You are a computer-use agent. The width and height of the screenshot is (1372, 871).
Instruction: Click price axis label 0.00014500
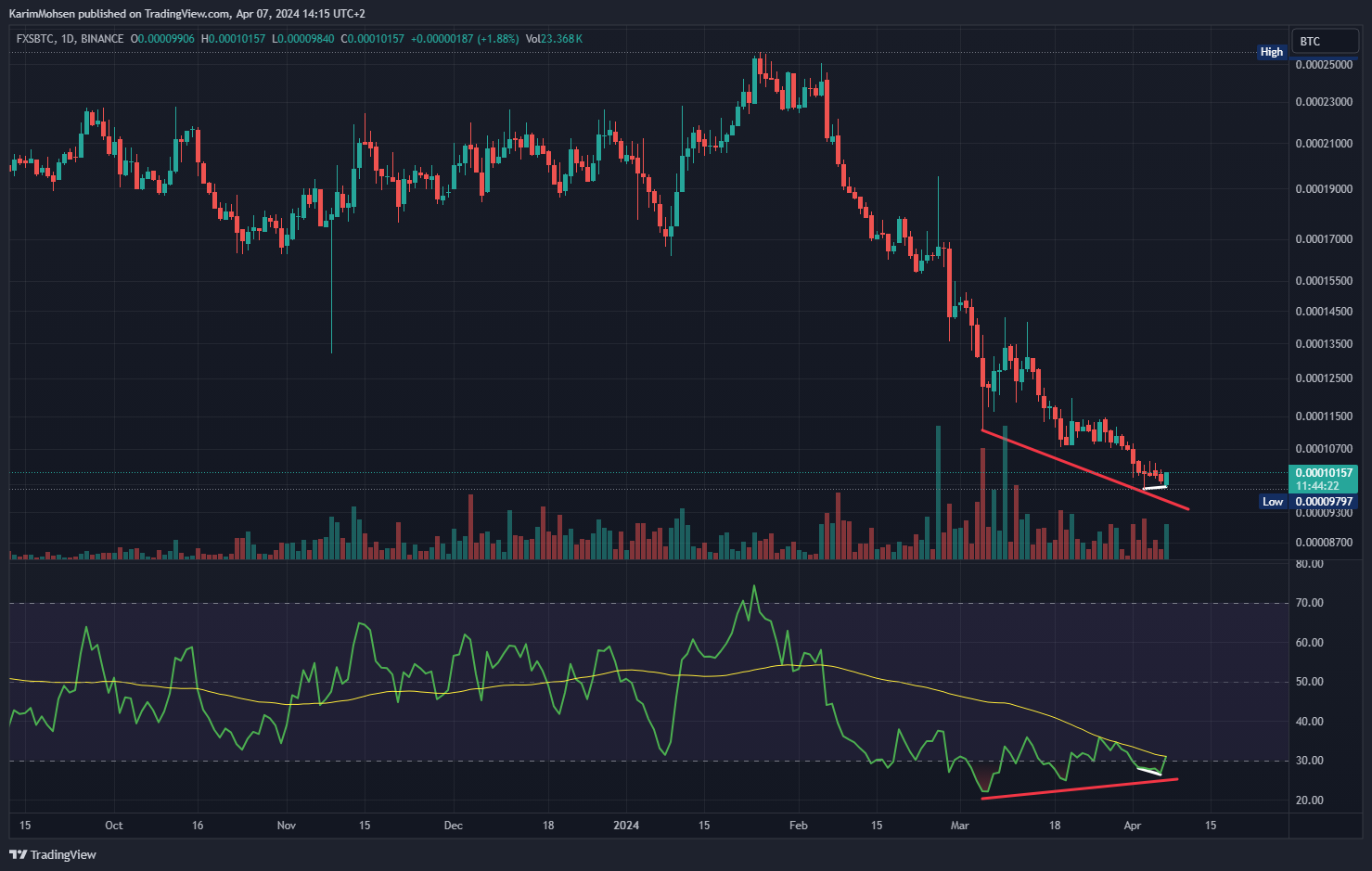click(1324, 312)
